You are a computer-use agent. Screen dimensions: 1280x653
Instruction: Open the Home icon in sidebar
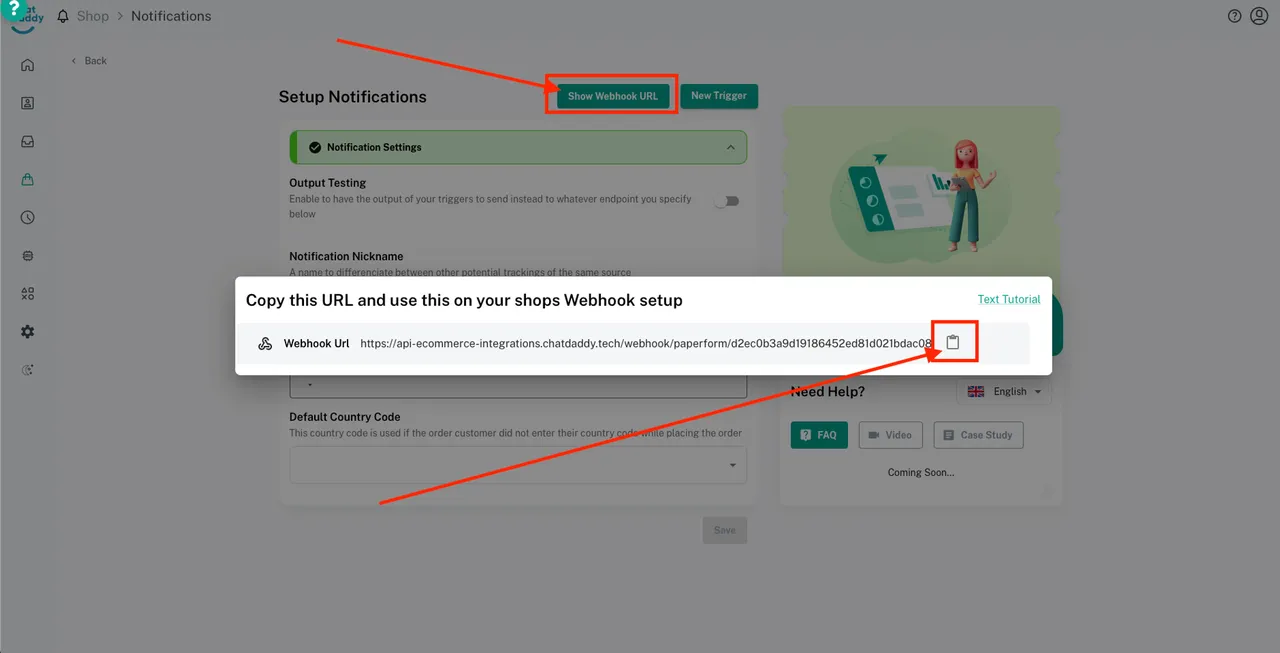click(x=28, y=65)
